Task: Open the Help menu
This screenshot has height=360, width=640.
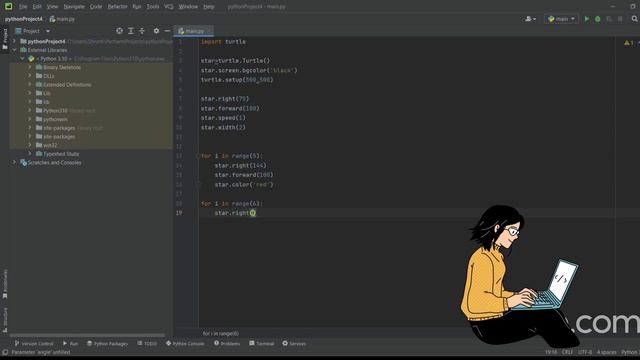Action: [x=209, y=7]
